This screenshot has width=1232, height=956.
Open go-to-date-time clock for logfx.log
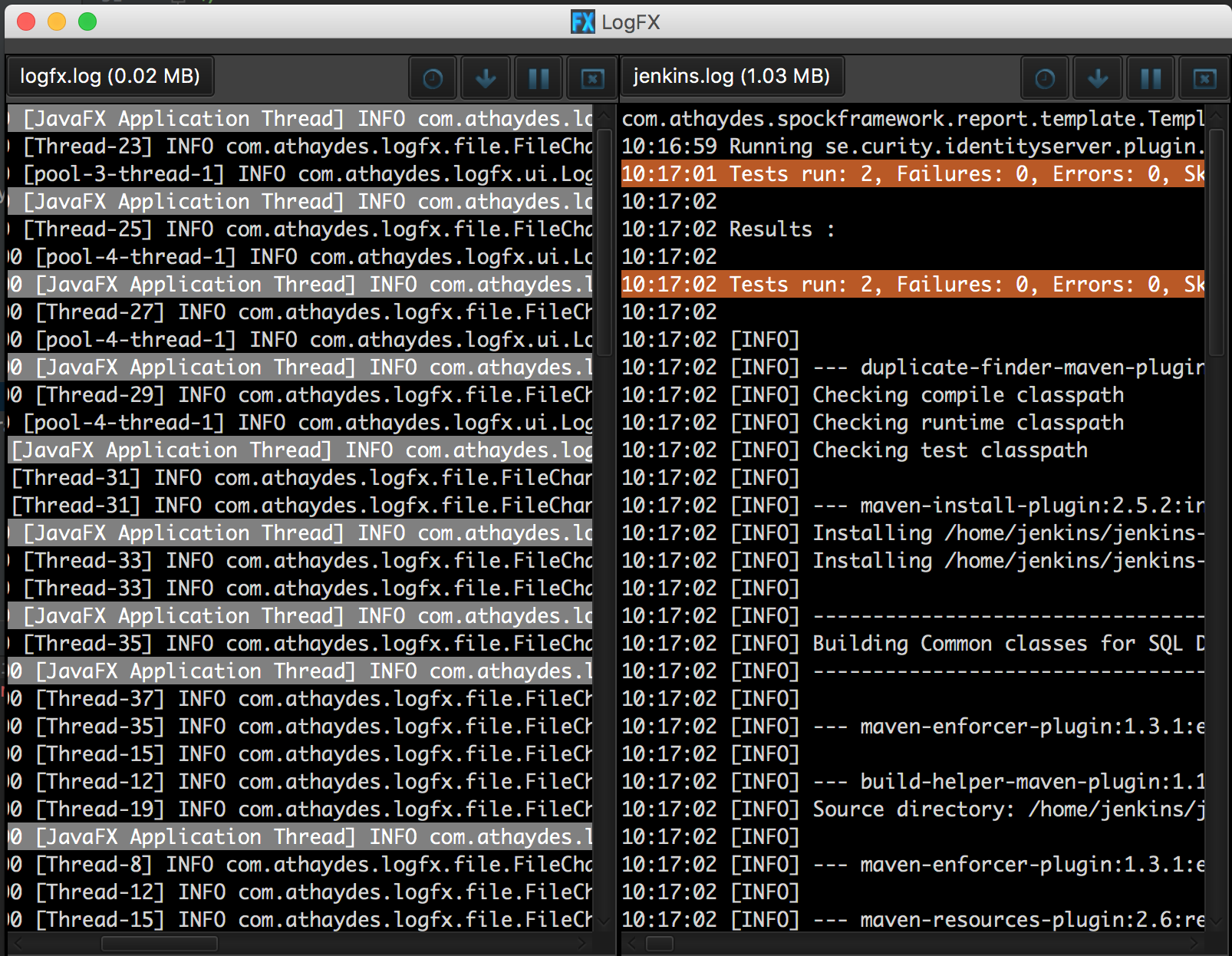(433, 78)
